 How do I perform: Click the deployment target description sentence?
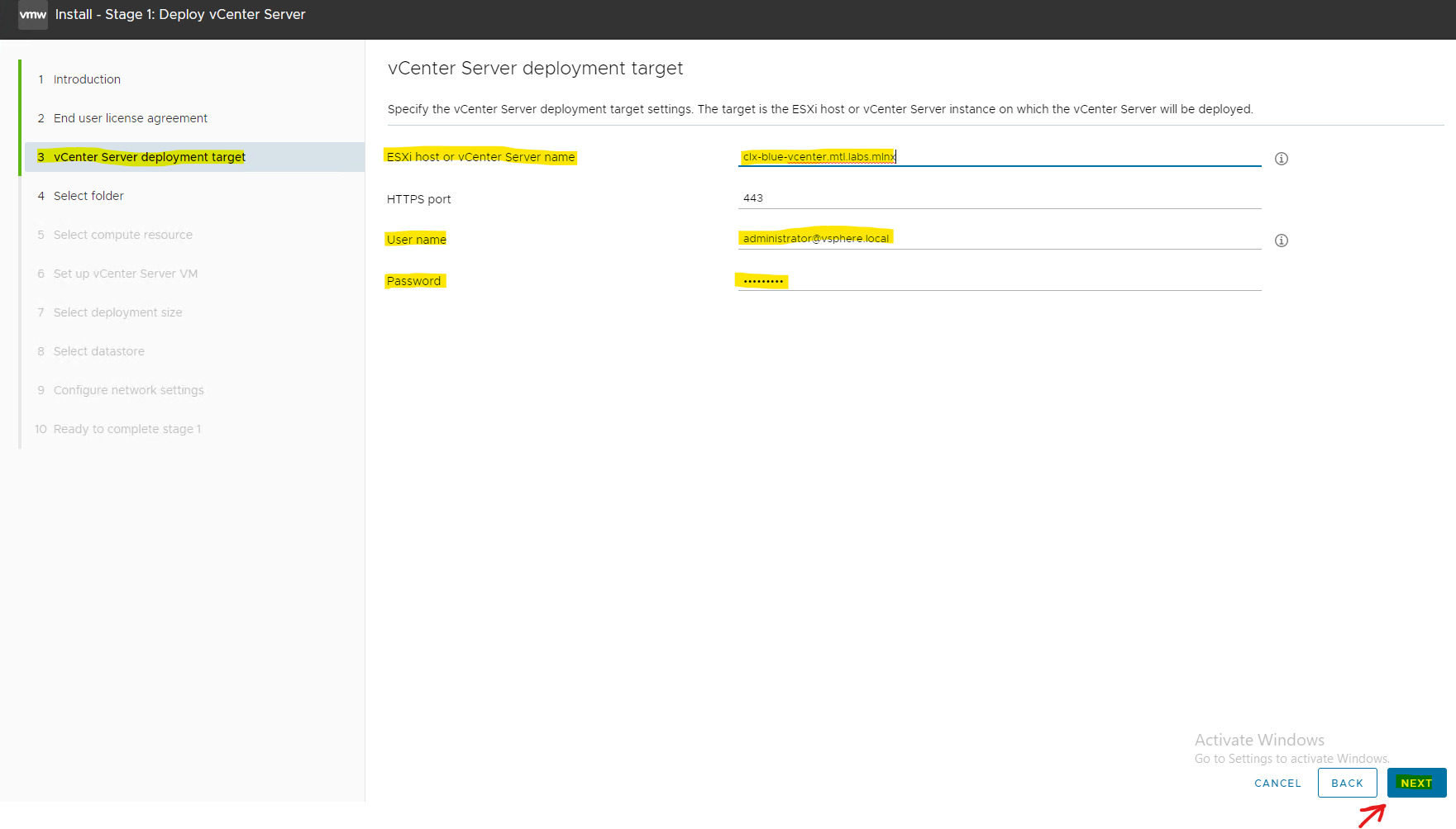click(x=820, y=109)
